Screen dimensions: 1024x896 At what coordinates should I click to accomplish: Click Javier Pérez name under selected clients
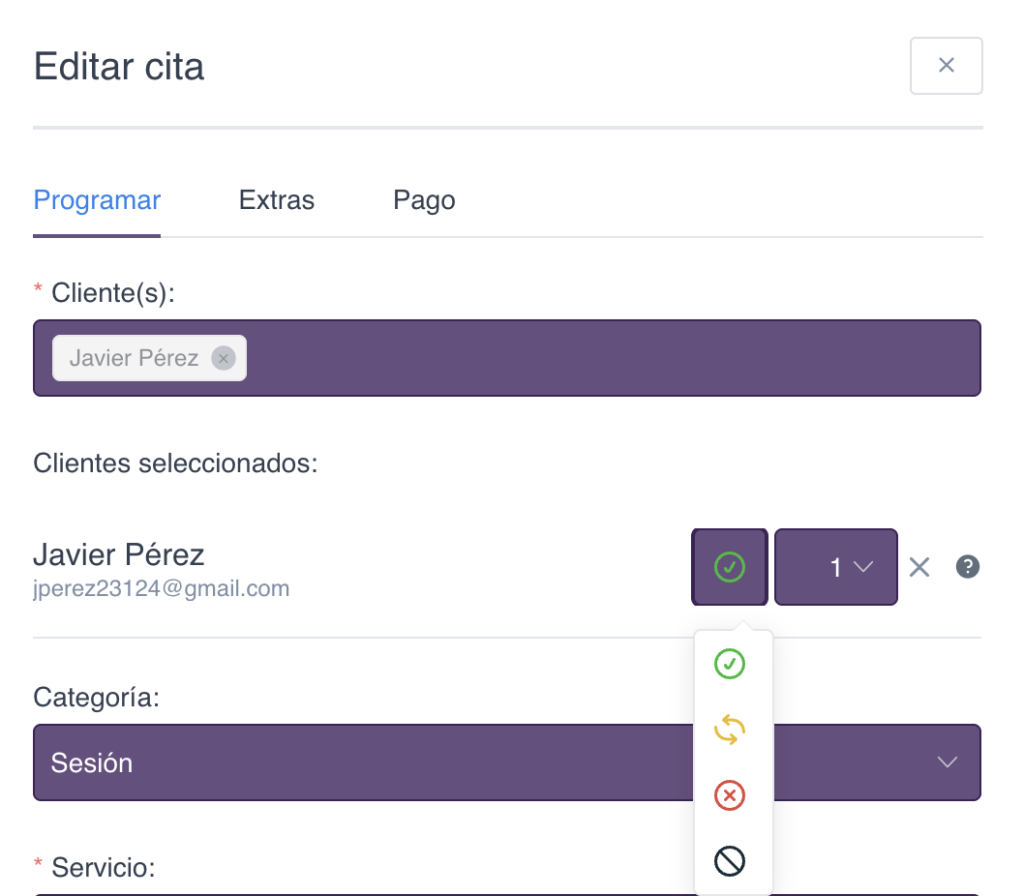(119, 555)
